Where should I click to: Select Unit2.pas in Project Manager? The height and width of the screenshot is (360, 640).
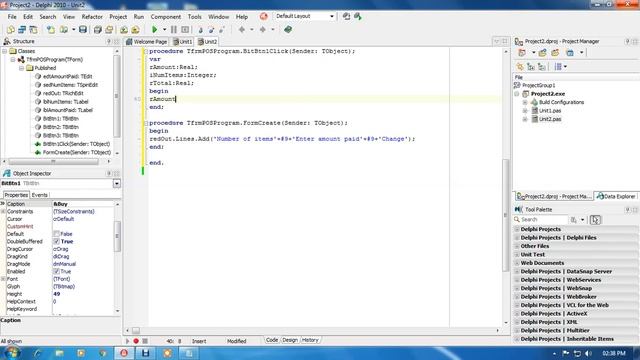[550, 119]
